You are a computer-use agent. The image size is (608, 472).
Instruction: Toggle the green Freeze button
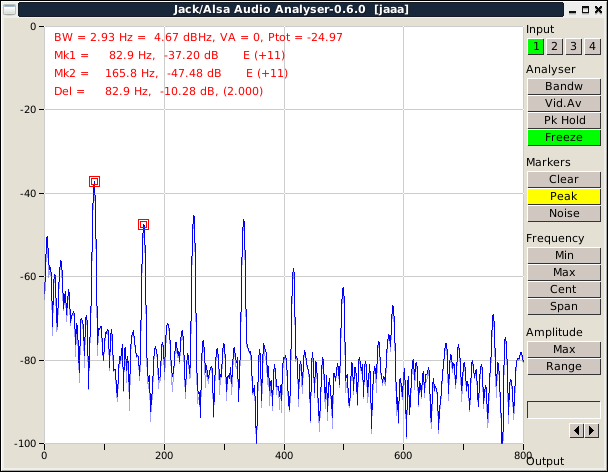[x=563, y=138]
